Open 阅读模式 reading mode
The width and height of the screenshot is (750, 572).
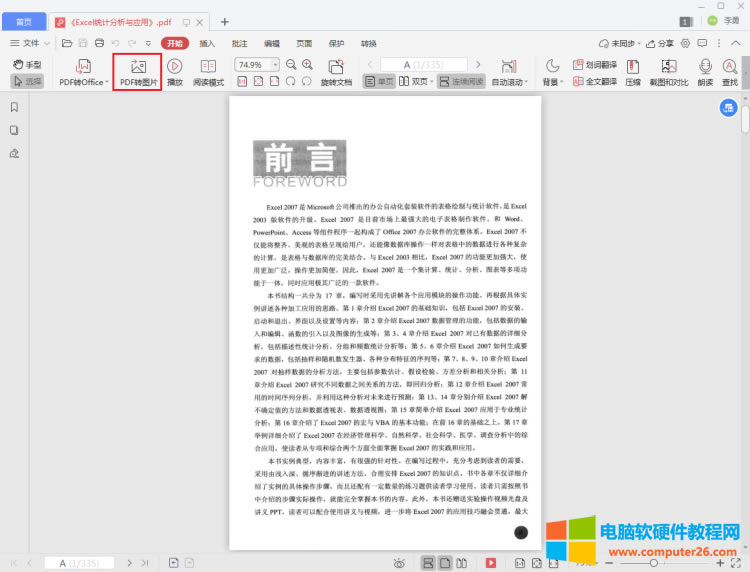208,72
